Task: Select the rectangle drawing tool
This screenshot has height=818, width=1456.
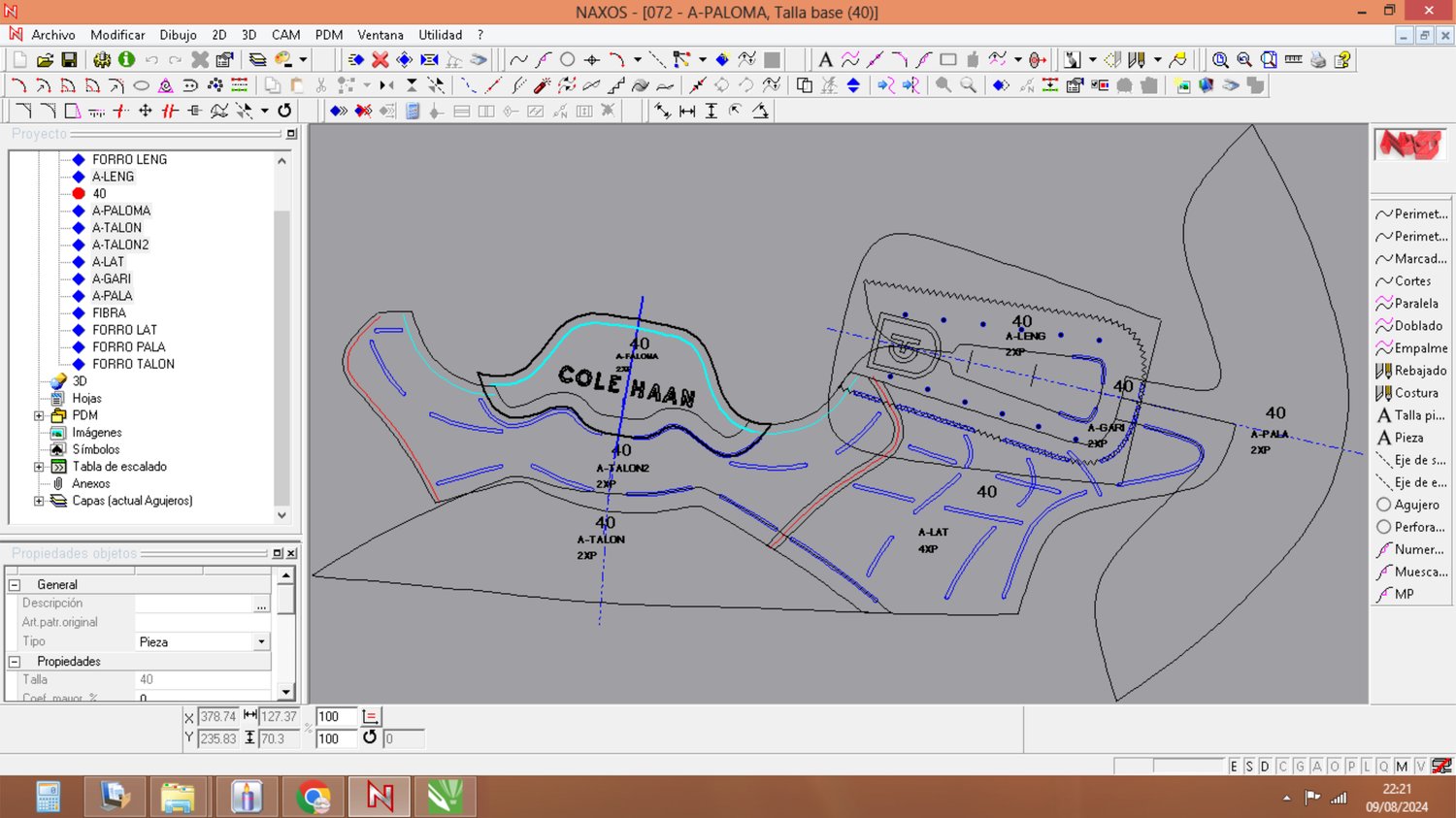Action: click(x=948, y=60)
